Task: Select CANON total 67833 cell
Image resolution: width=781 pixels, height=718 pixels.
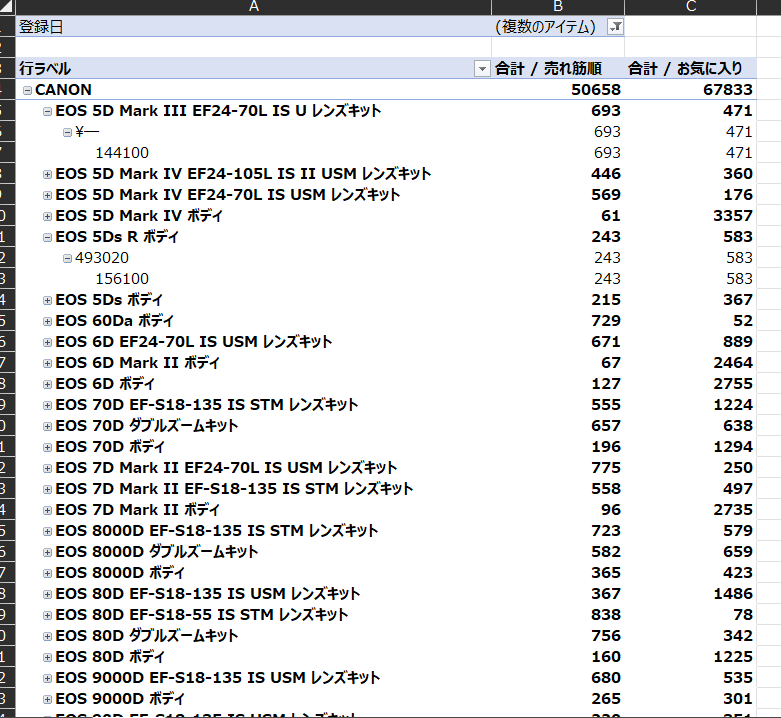Action: pos(690,90)
